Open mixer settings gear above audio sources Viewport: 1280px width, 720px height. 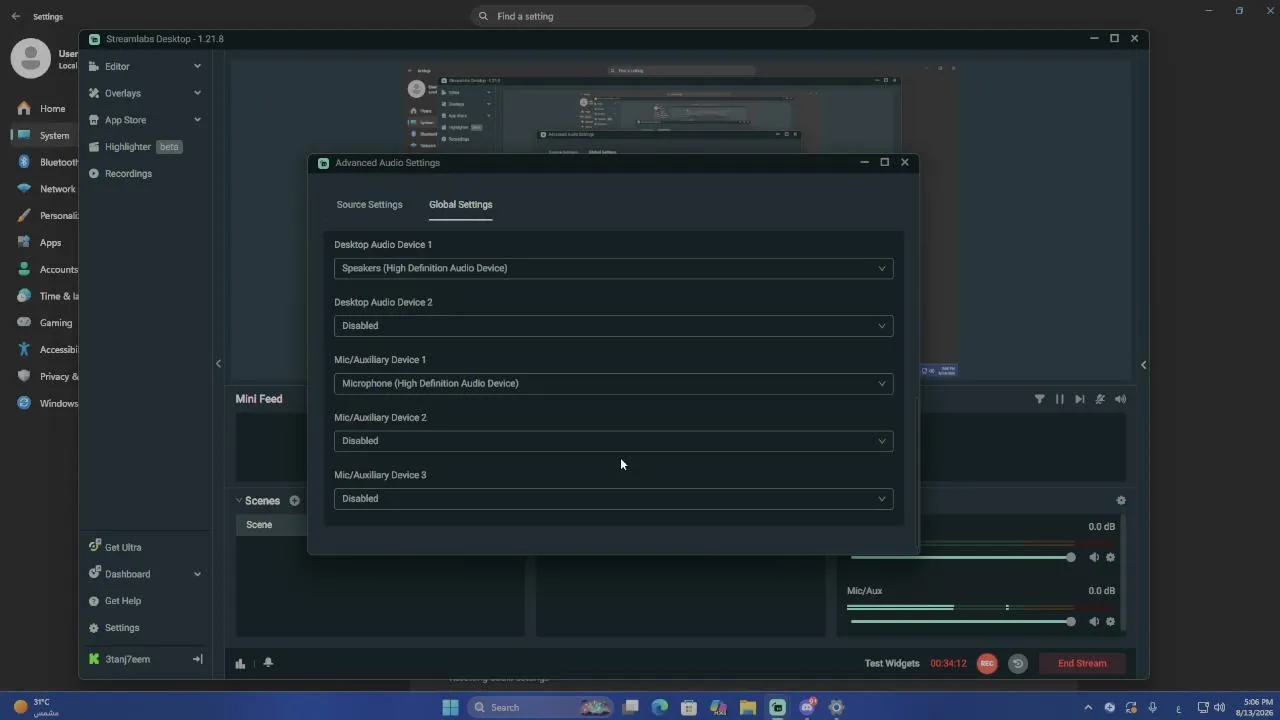point(1121,500)
